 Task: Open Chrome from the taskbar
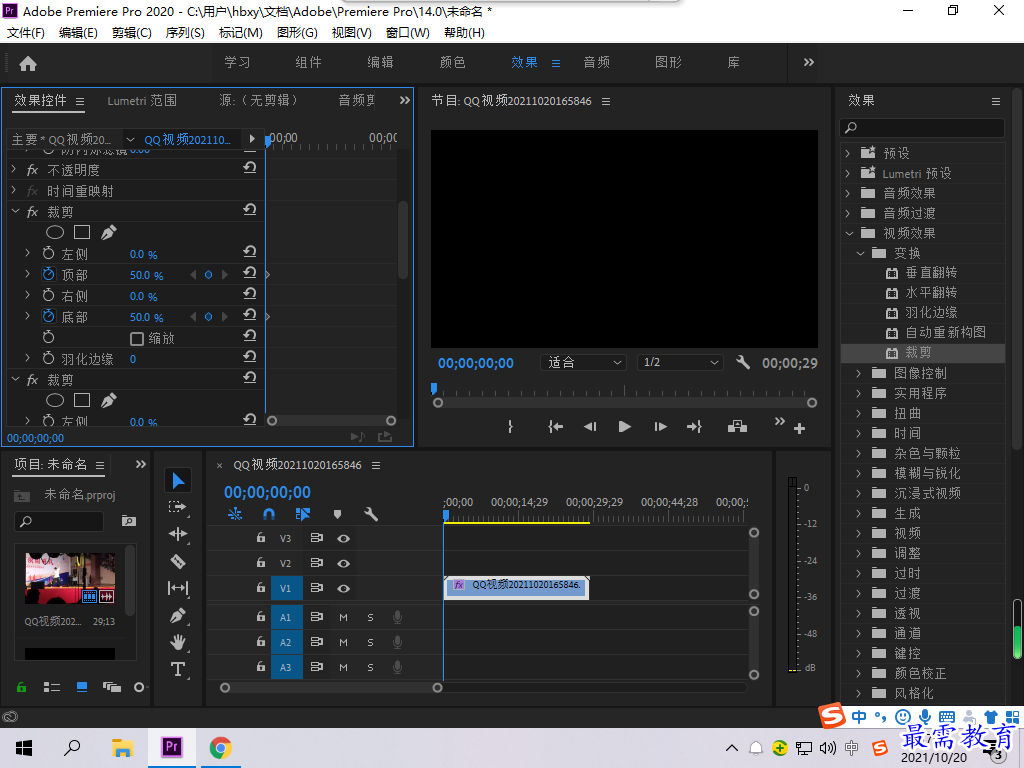coord(221,747)
